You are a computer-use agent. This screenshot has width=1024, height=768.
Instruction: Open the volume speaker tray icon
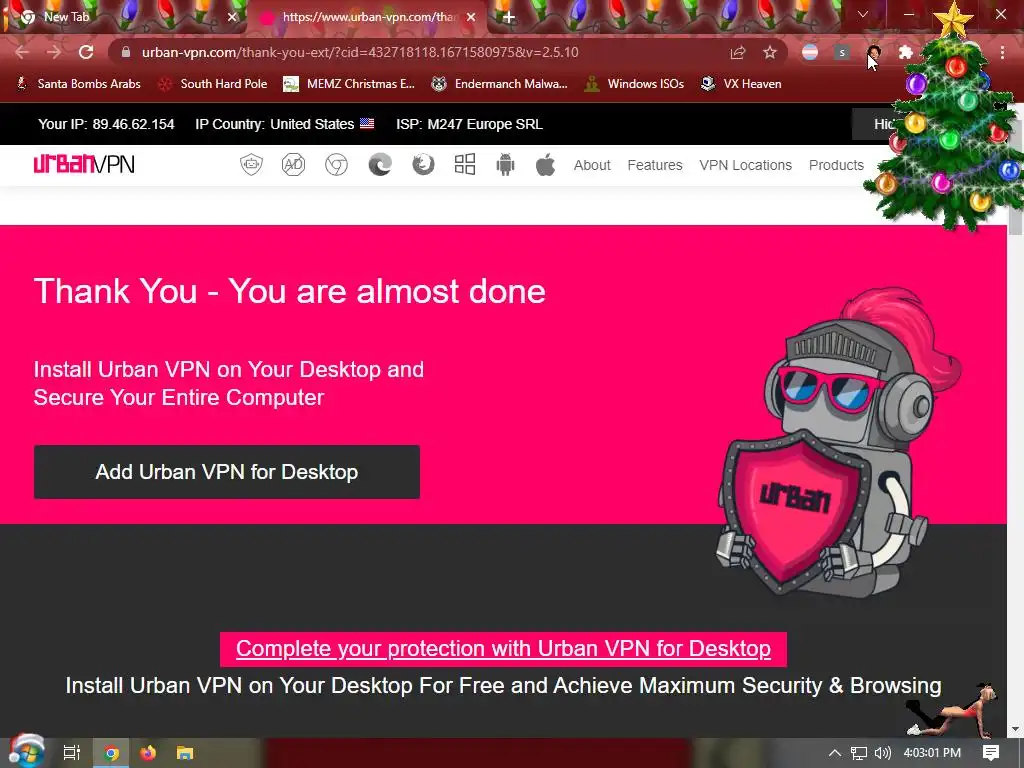(882, 753)
